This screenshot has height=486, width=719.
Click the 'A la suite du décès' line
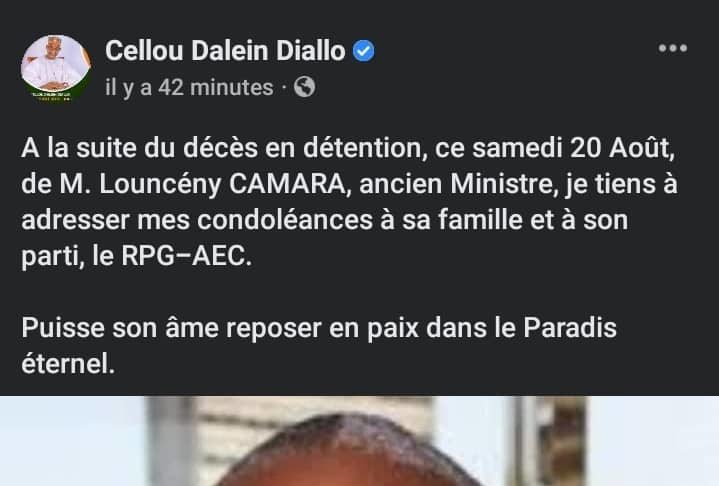tap(348, 148)
